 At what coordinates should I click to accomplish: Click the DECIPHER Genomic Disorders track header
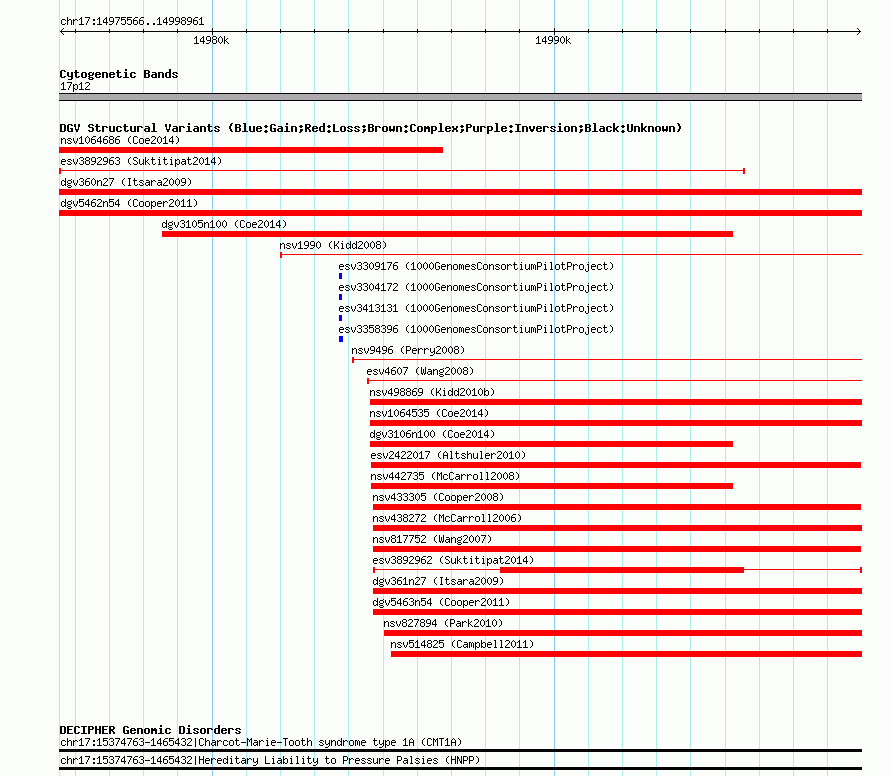click(x=150, y=730)
